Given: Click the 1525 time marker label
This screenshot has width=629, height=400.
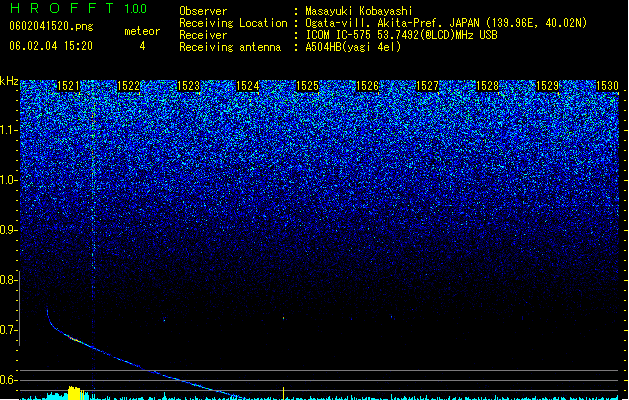Looking at the screenshot, I should pyautogui.click(x=308, y=86).
